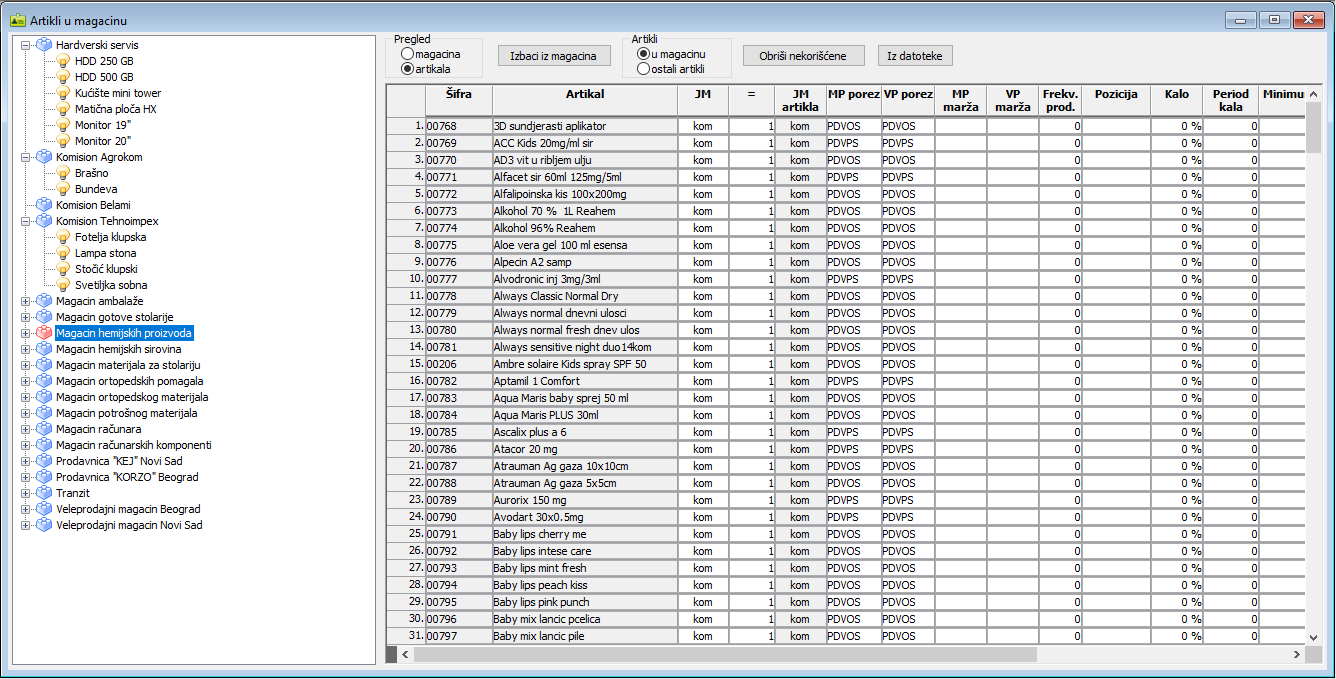Click the Artikal column header
The image size is (1336, 679).
[x=585, y=100]
